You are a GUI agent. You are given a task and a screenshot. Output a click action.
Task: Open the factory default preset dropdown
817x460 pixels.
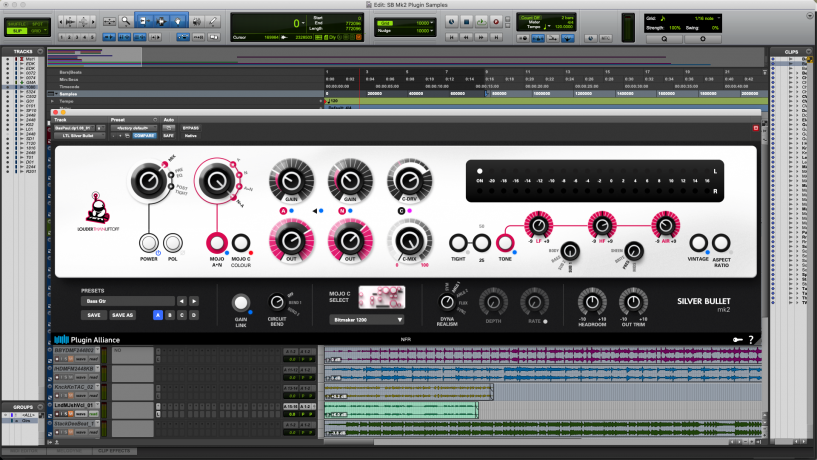pyautogui.click(x=131, y=128)
